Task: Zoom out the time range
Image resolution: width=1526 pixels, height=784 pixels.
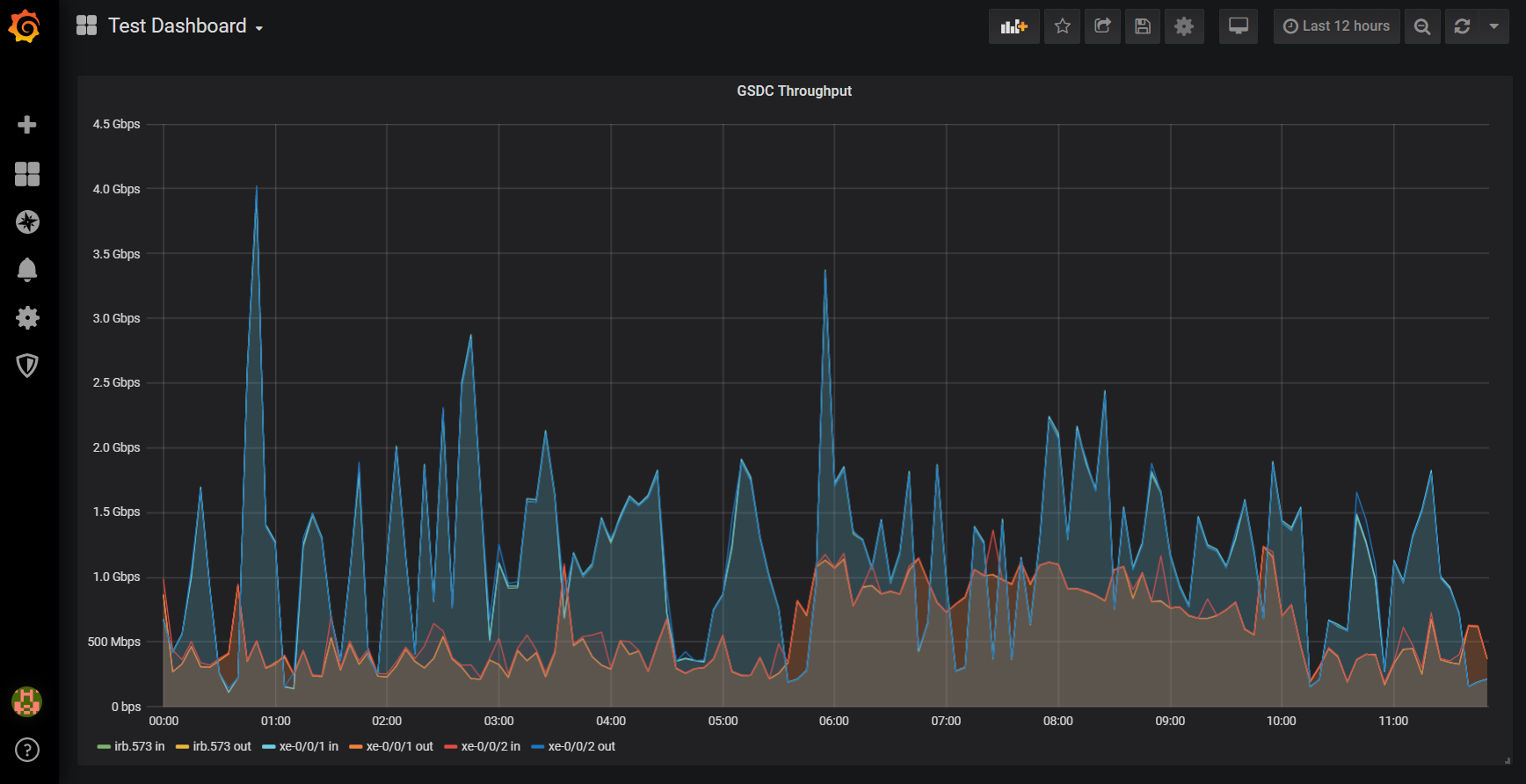Action: click(1421, 26)
